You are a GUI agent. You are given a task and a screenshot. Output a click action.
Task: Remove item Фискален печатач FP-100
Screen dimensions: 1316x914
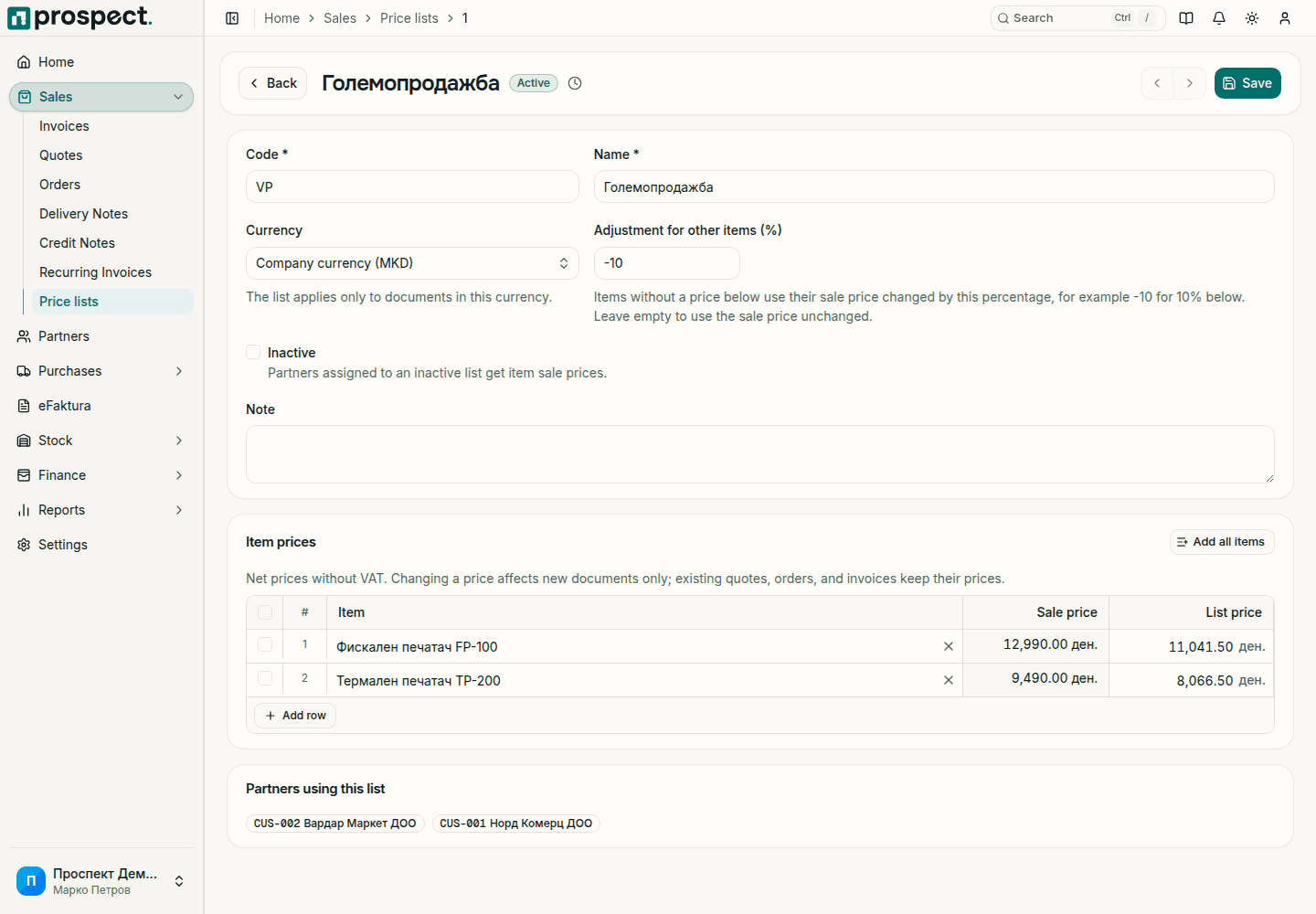tap(949, 646)
